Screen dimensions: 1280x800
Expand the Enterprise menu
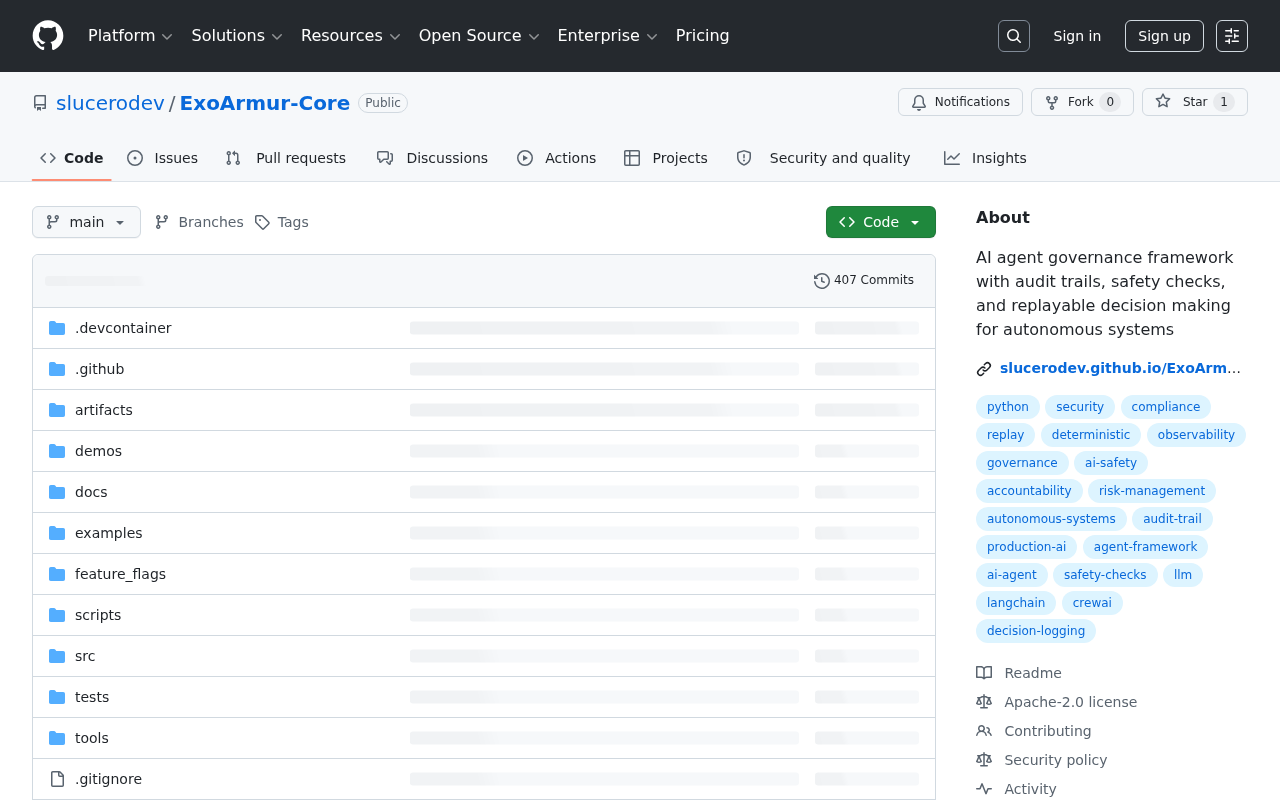coord(607,36)
